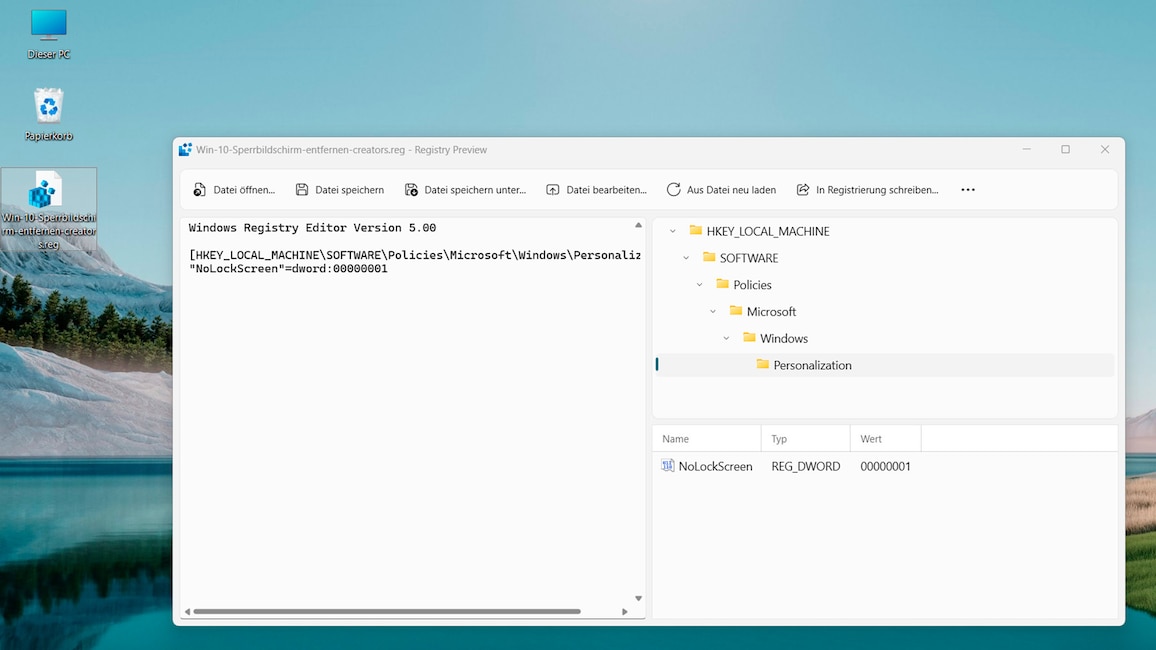Screen dimensions: 1156x650
Task: Click Datei bearbeiten... button text
Action: (606, 190)
